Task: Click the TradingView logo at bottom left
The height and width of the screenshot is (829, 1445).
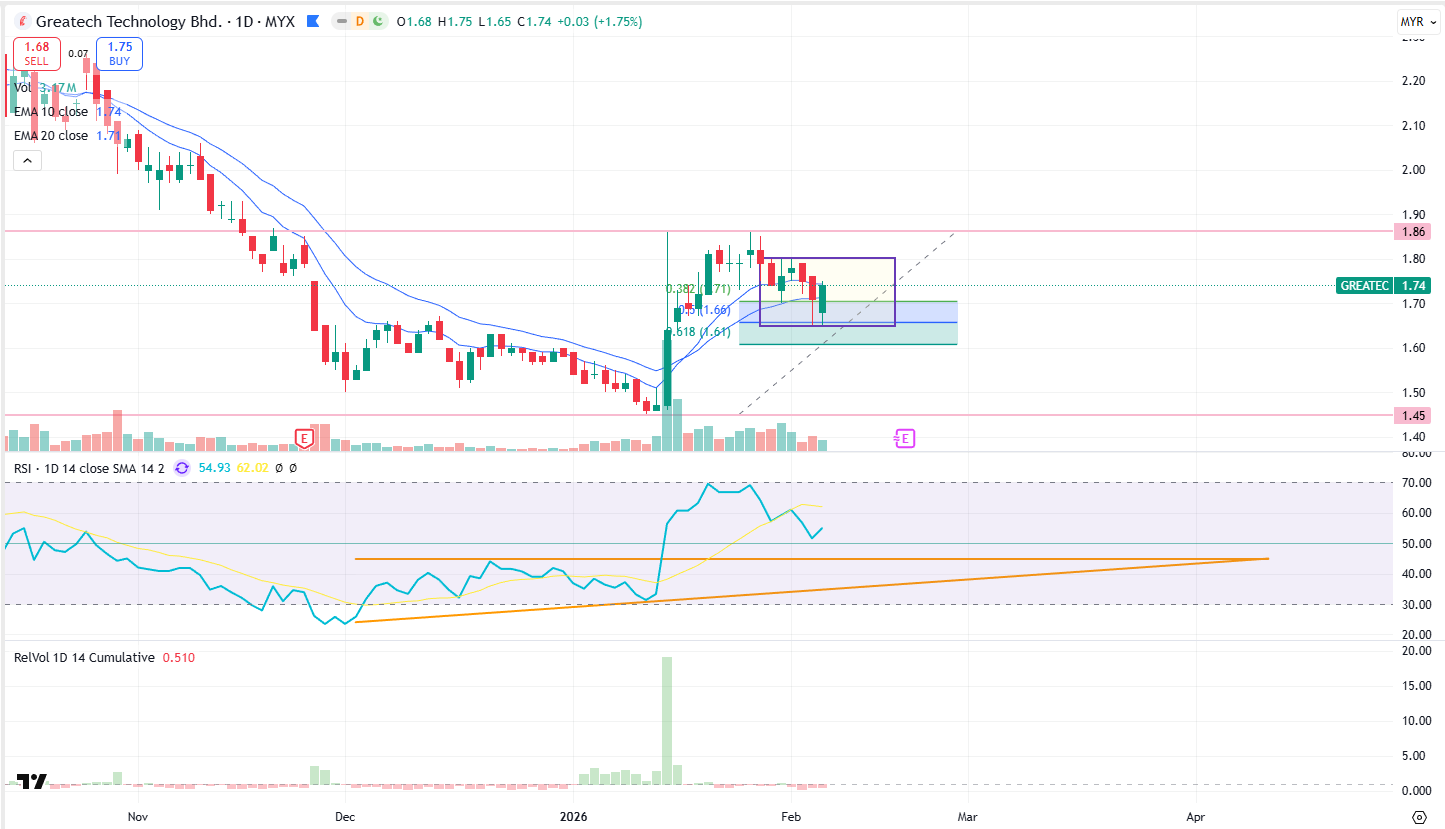Action: click(33, 782)
